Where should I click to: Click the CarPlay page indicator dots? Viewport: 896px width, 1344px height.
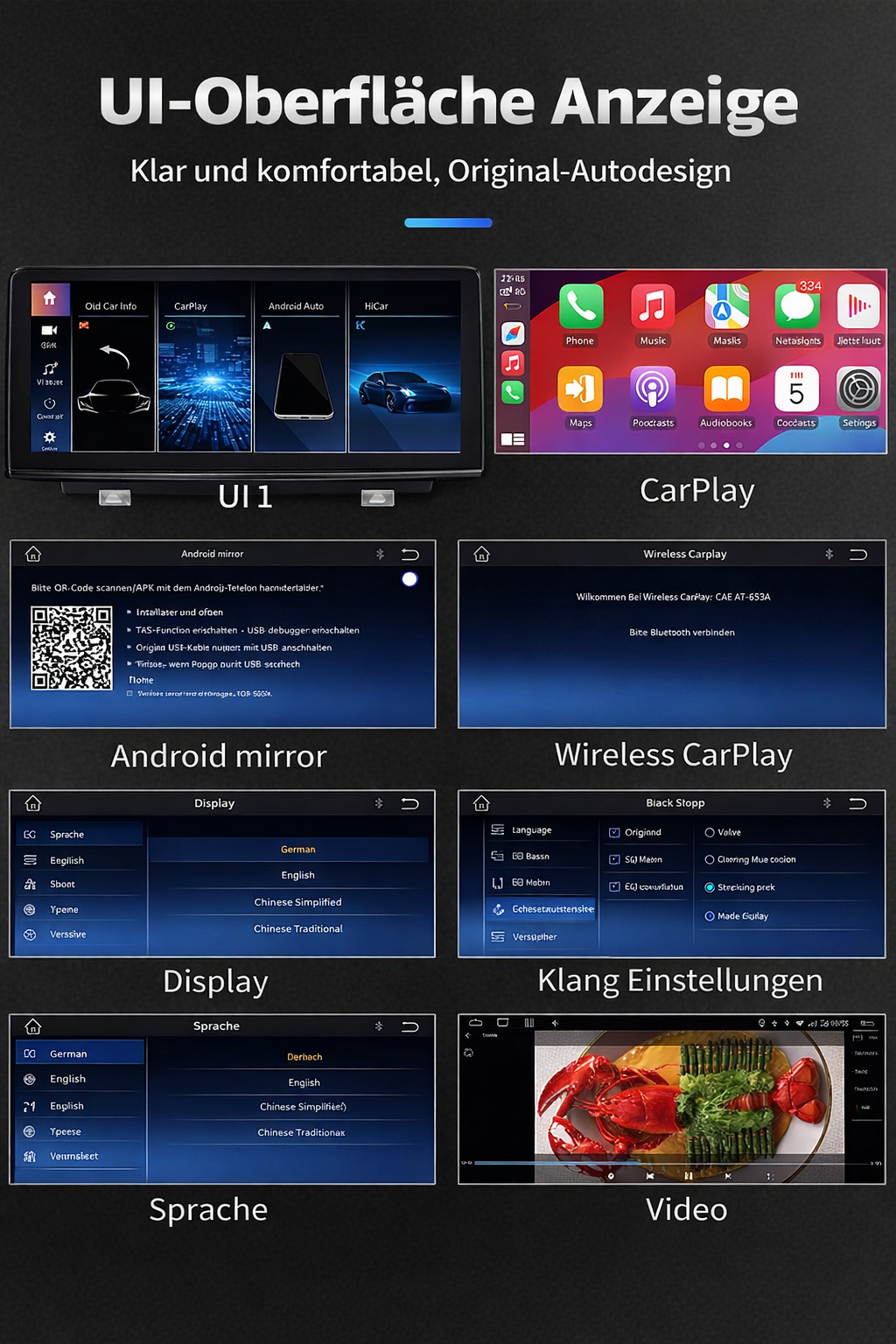[720, 445]
